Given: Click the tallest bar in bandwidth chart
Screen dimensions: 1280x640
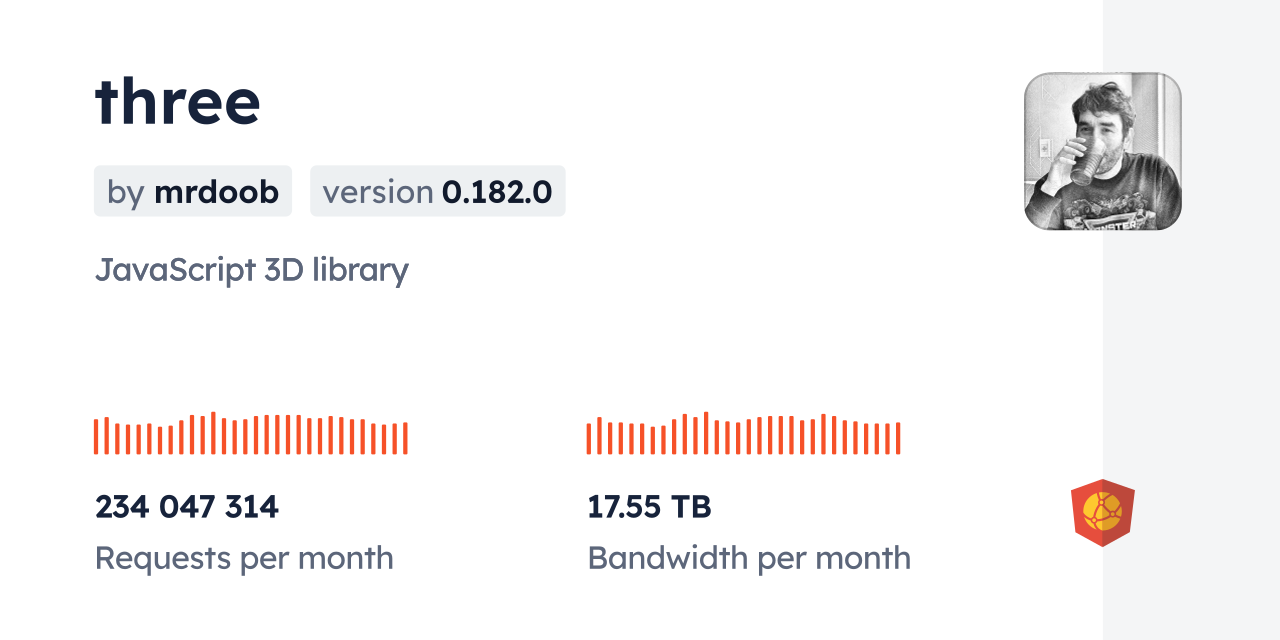Looking at the screenshot, I should pyautogui.click(x=706, y=433).
